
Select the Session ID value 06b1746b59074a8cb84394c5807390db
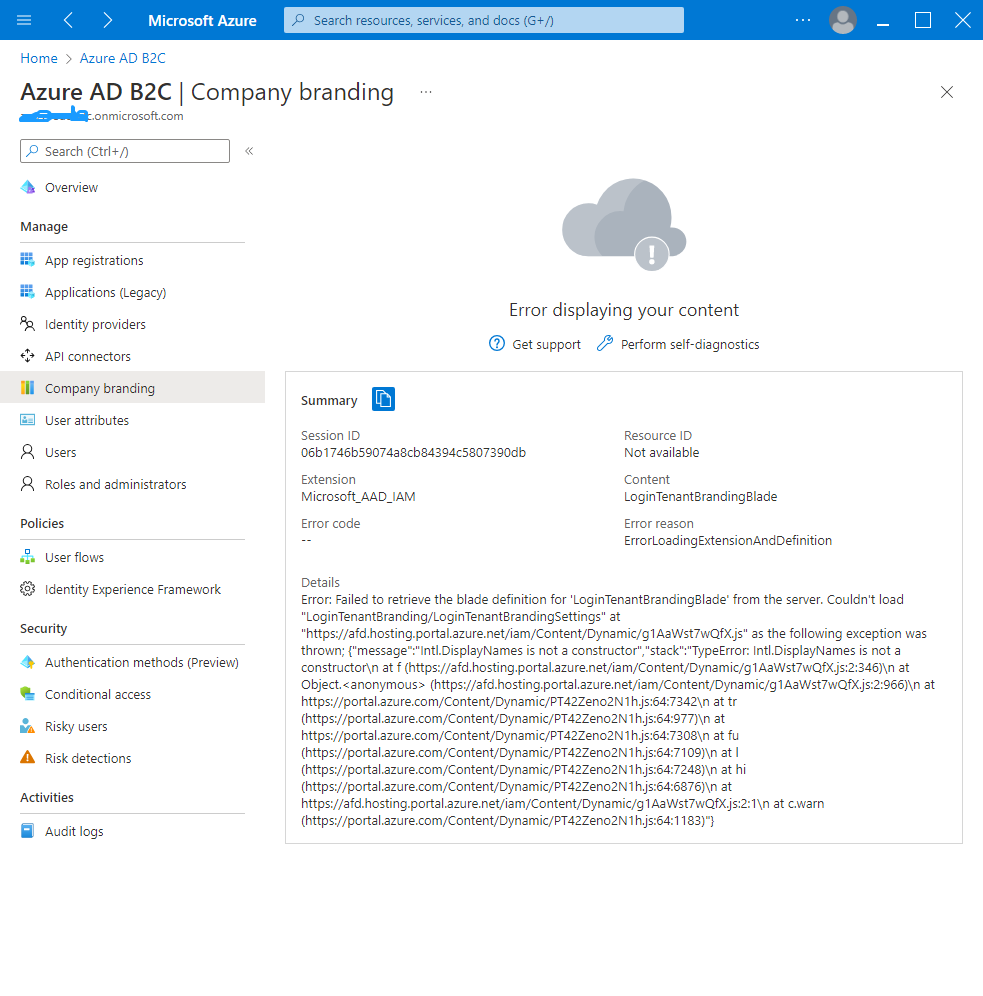click(413, 452)
